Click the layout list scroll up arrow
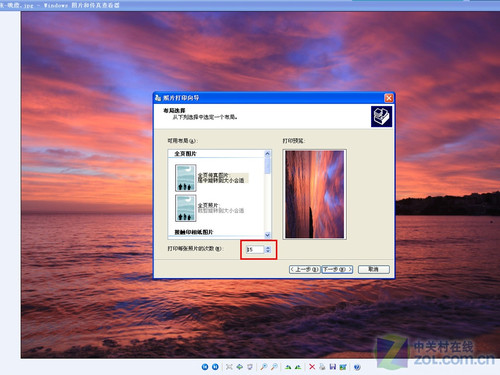 (267, 153)
